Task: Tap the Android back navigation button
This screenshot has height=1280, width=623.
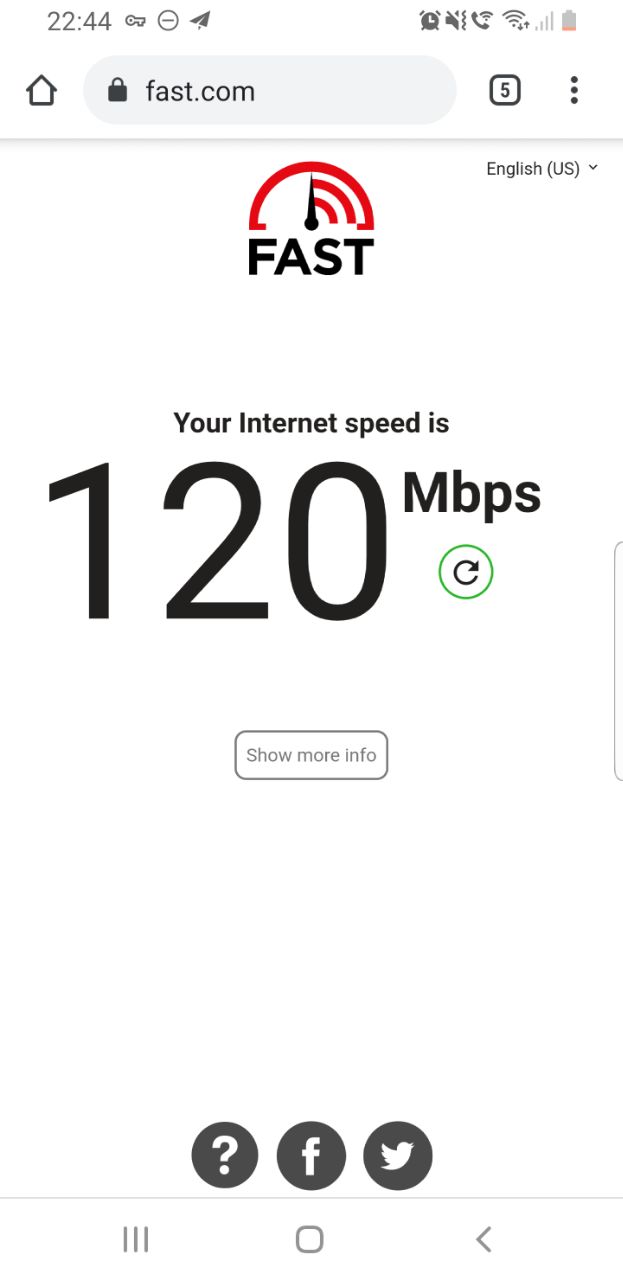Action: click(x=484, y=1240)
